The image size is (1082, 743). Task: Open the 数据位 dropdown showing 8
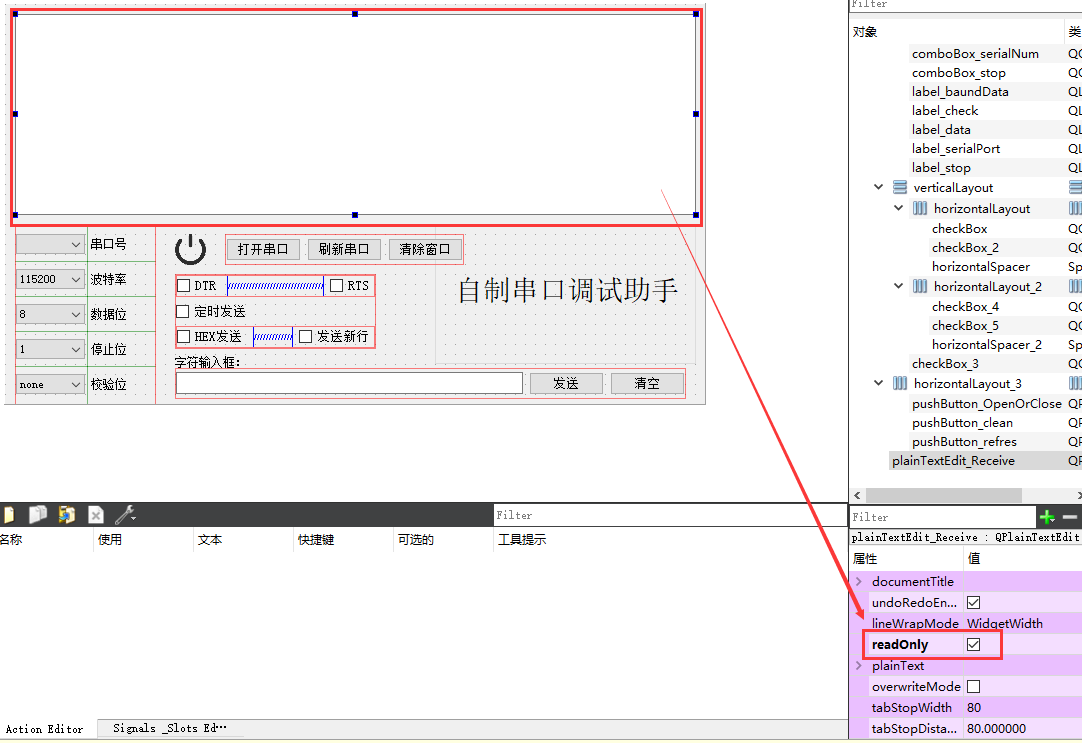pyautogui.click(x=50, y=315)
